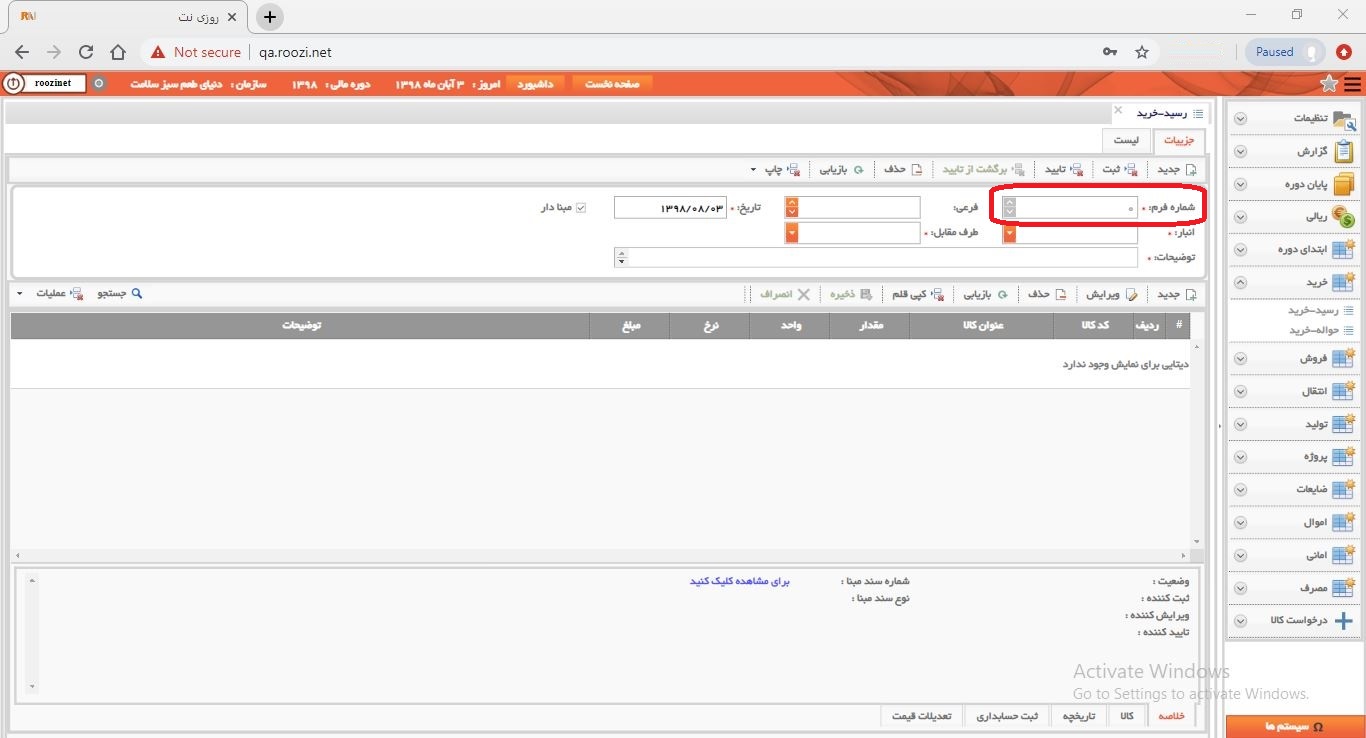Click the اموال table icon in sidebar
This screenshot has width=1366, height=738.
[x=1344, y=522]
